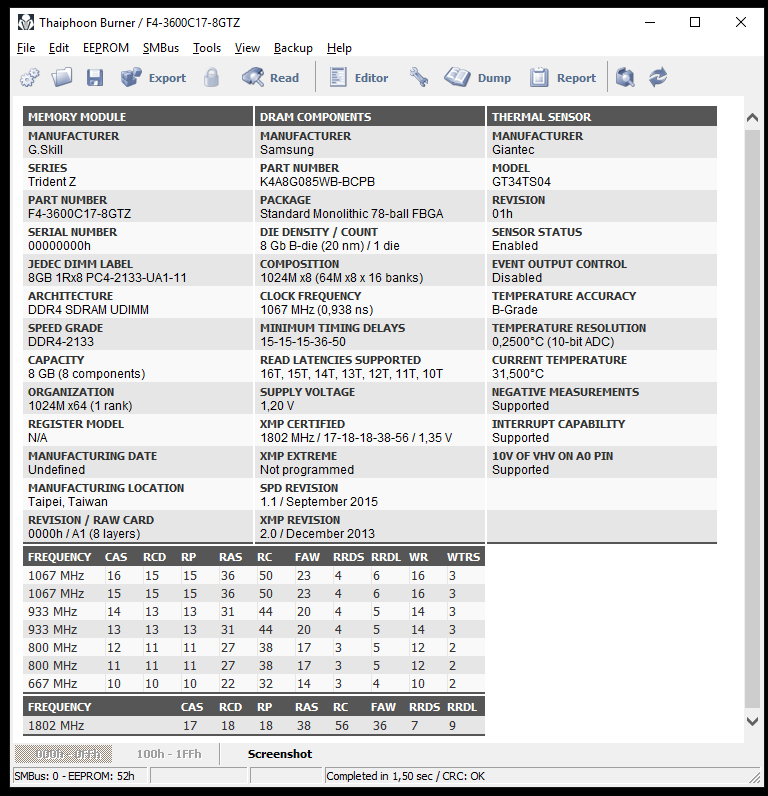Viewport: 768px width, 796px height.
Task: Click 667 MHz row in frequency table
Action: 254,684
